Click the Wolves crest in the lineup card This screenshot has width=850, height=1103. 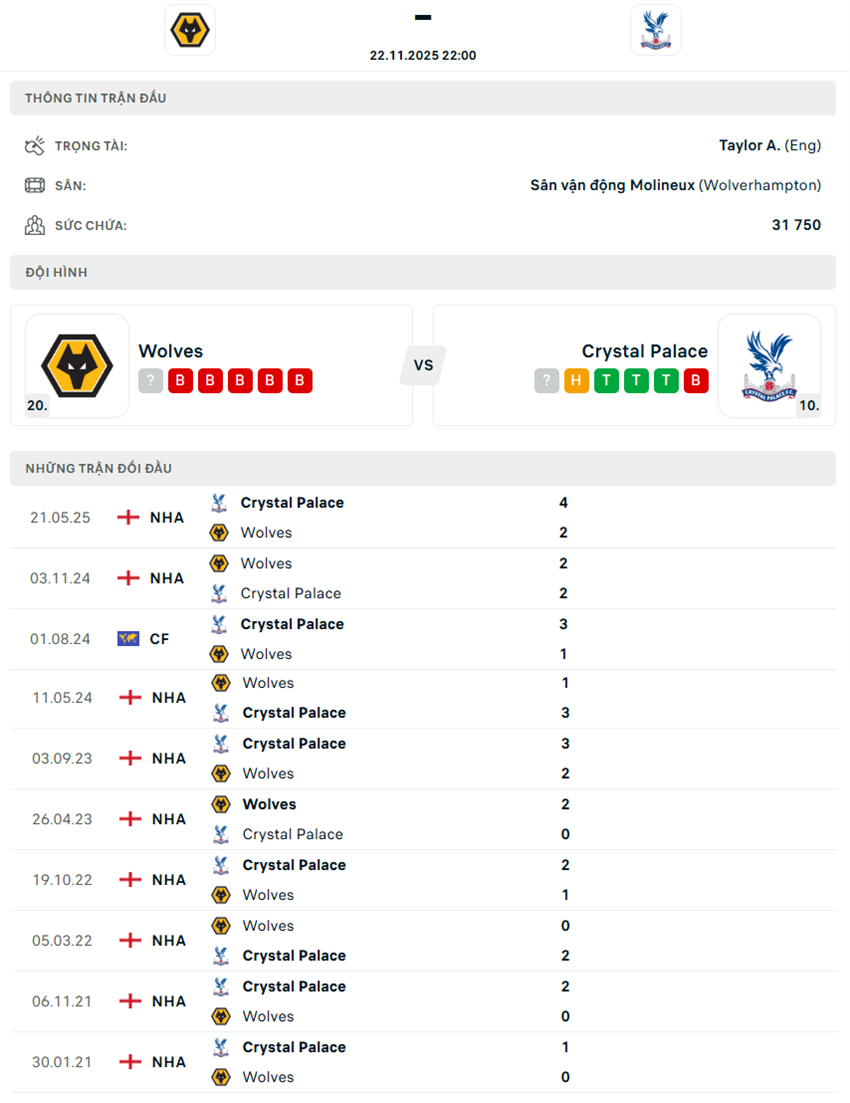click(78, 365)
